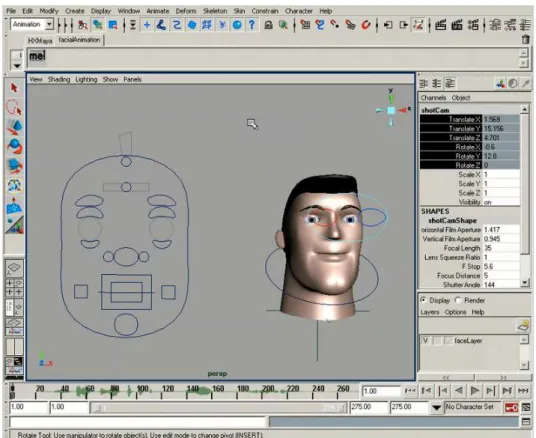Open the Animate menu
This screenshot has width=536, height=438.
point(158,11)
